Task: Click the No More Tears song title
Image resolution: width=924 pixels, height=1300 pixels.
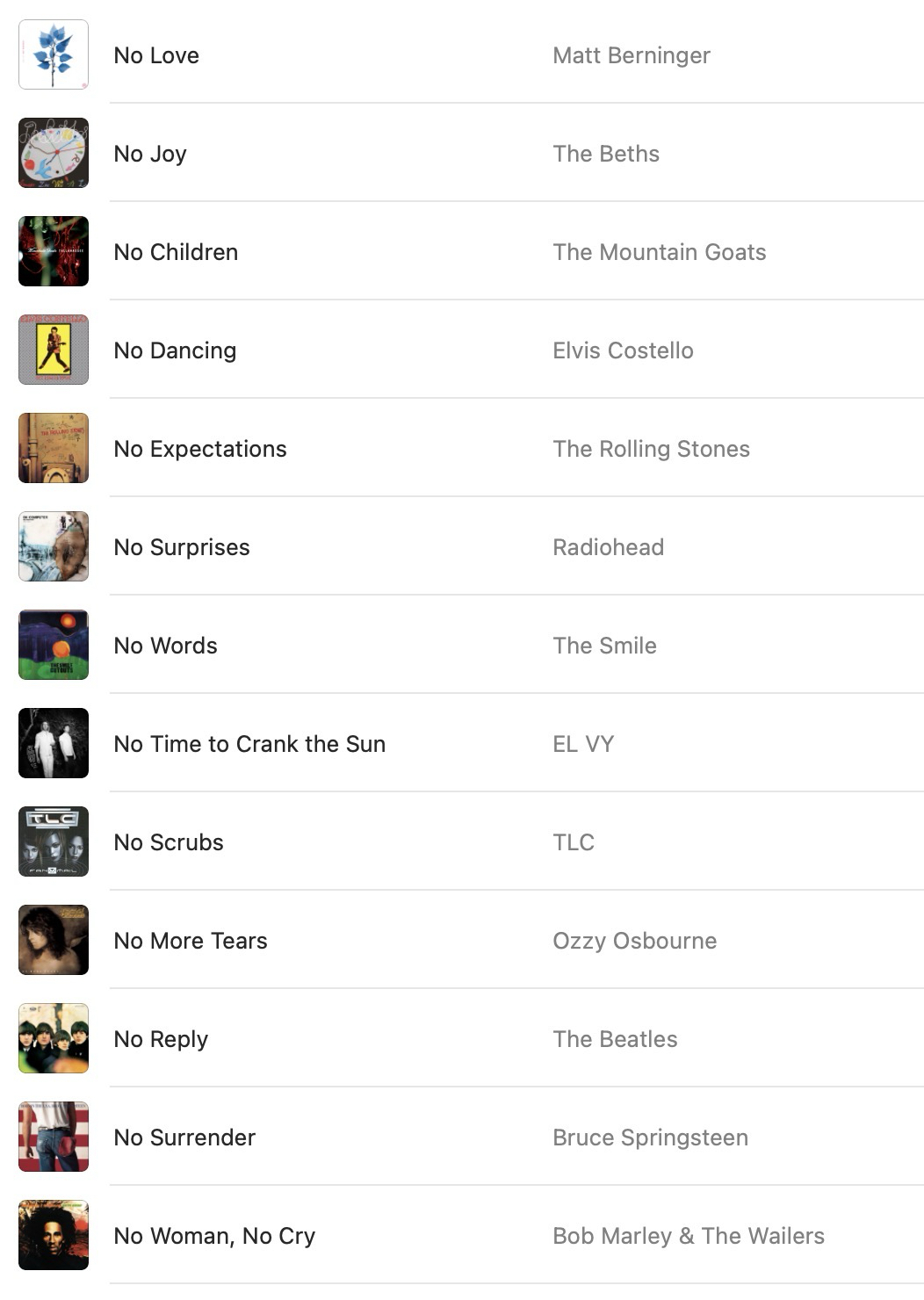Action: 191,941
